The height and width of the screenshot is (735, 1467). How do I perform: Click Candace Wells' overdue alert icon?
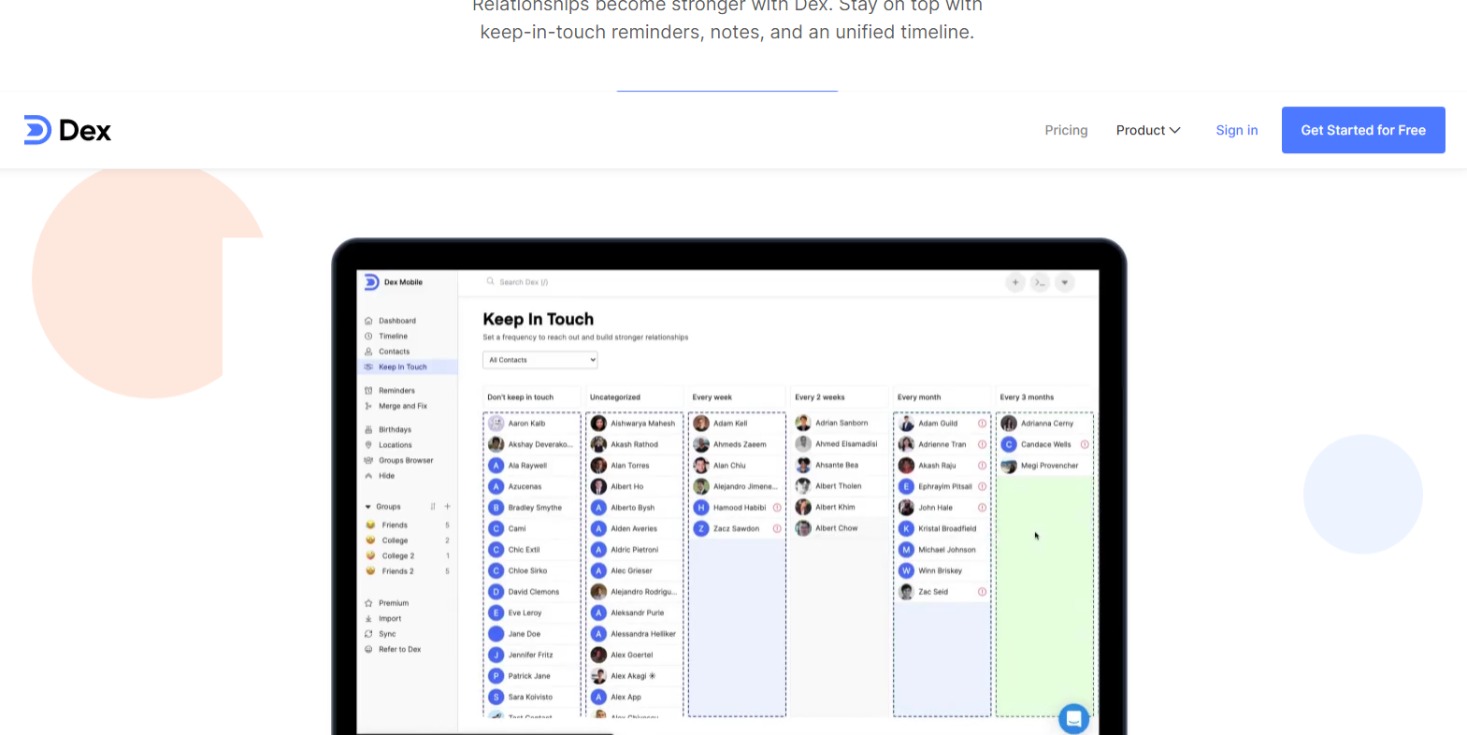click(x=1085, y=445)
